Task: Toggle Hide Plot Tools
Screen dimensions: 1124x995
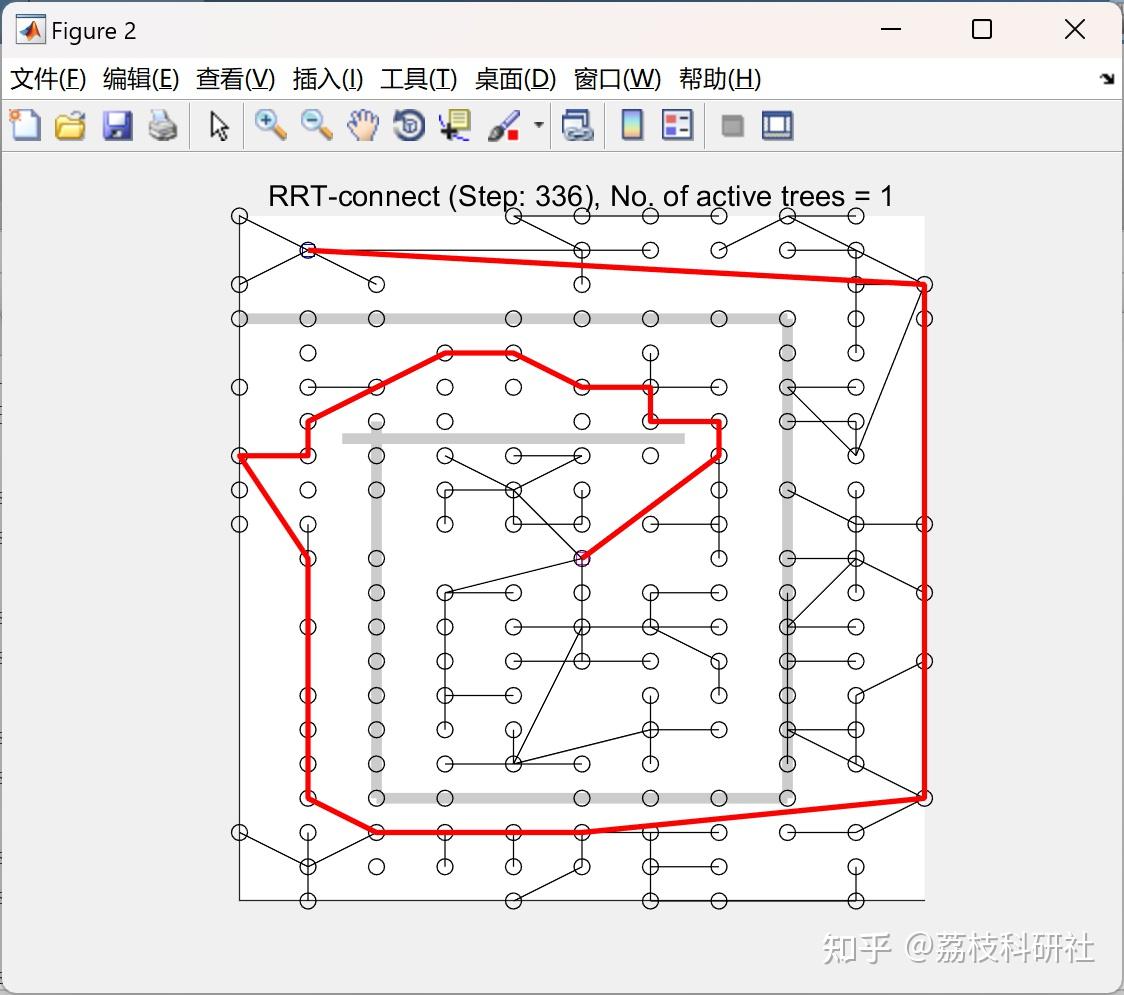Action: coord(733,125)
